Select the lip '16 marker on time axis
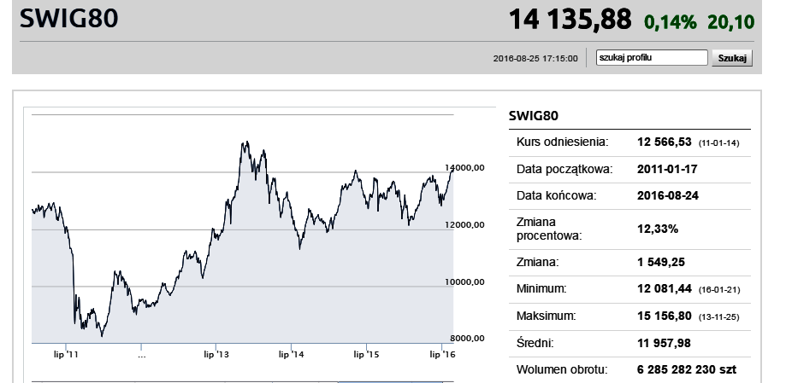Screen dimensions: 786x383 tap(442, 355)
